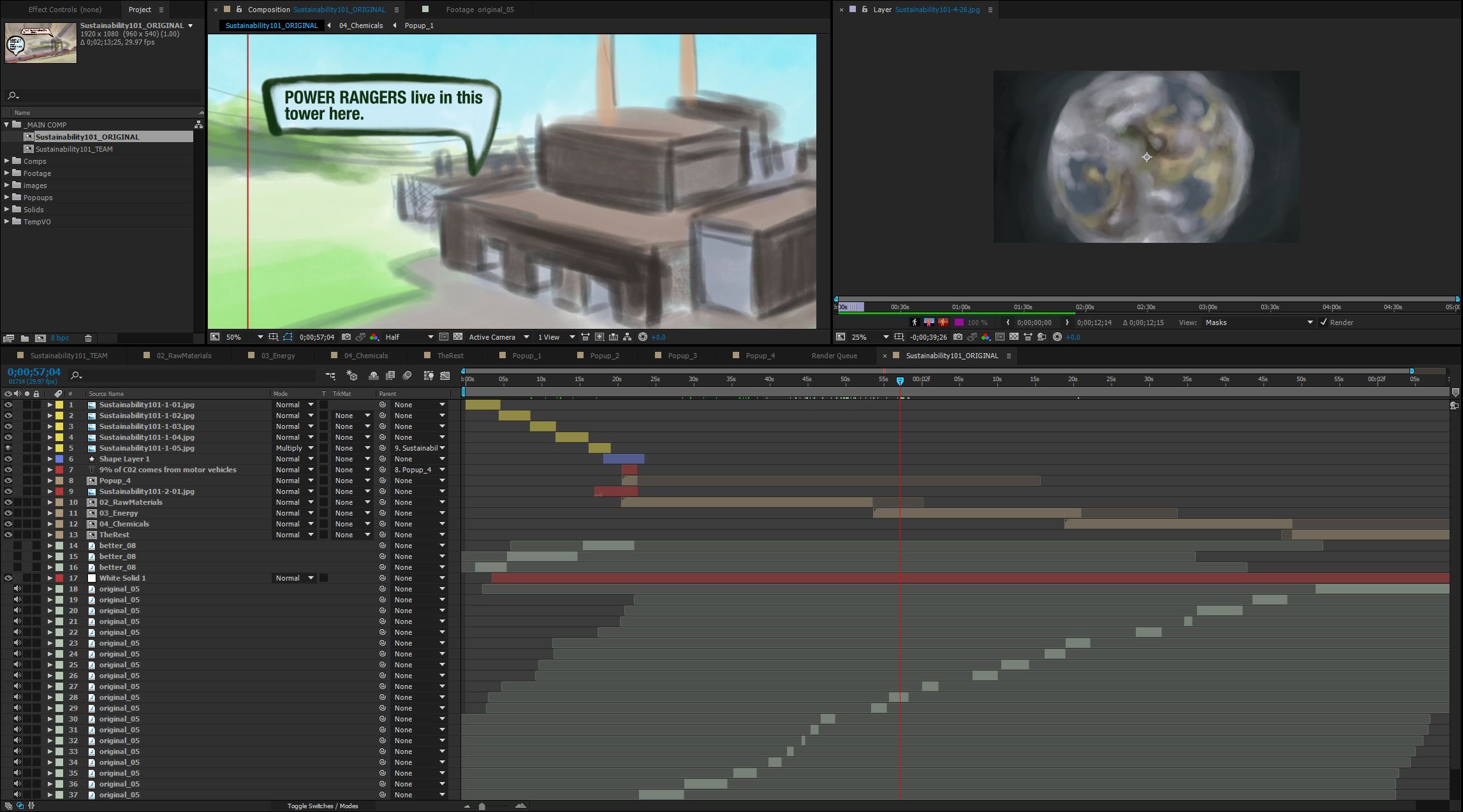Open composition magnification dropdown showing 50%
This screenshot has width=1463, height=812.
[244, 337]
